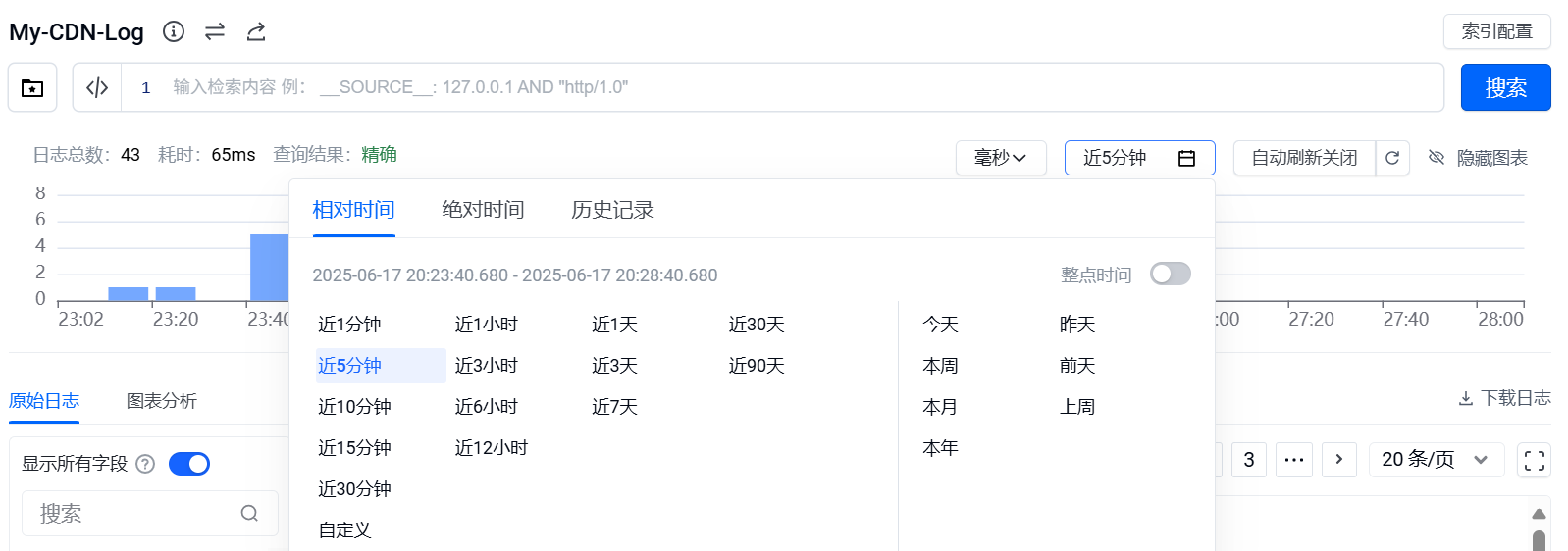Open the 20 条/页 page size dropdown
The height and width of the screenshot is (551, 1568).
click(1435, 459)
